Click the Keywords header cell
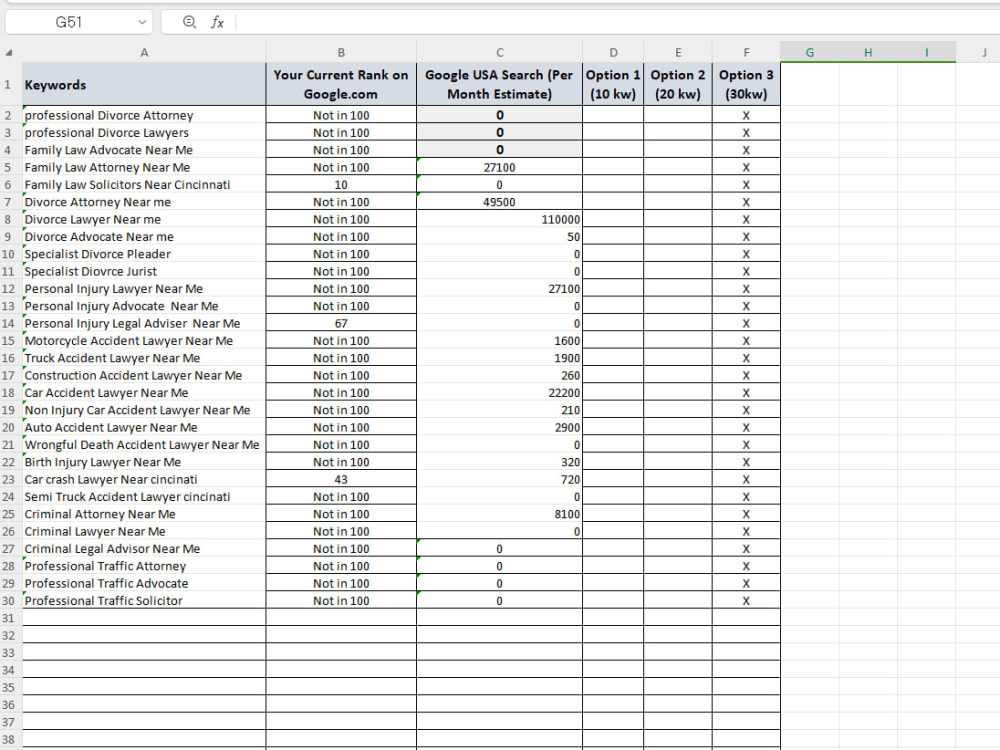The width and height of the screenshot is (1000, 750). pos(144,84)
